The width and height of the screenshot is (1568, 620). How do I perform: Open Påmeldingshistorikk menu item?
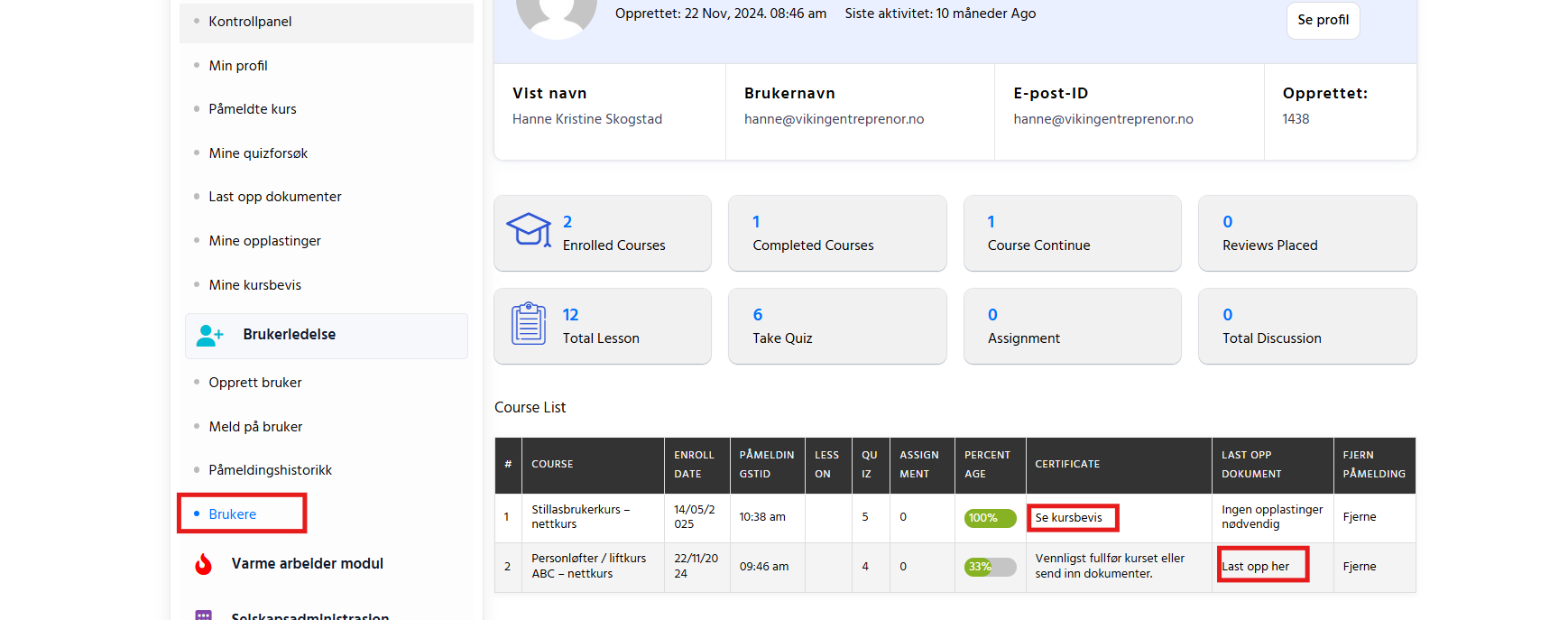pyautogui.click(x=271, y=470)
